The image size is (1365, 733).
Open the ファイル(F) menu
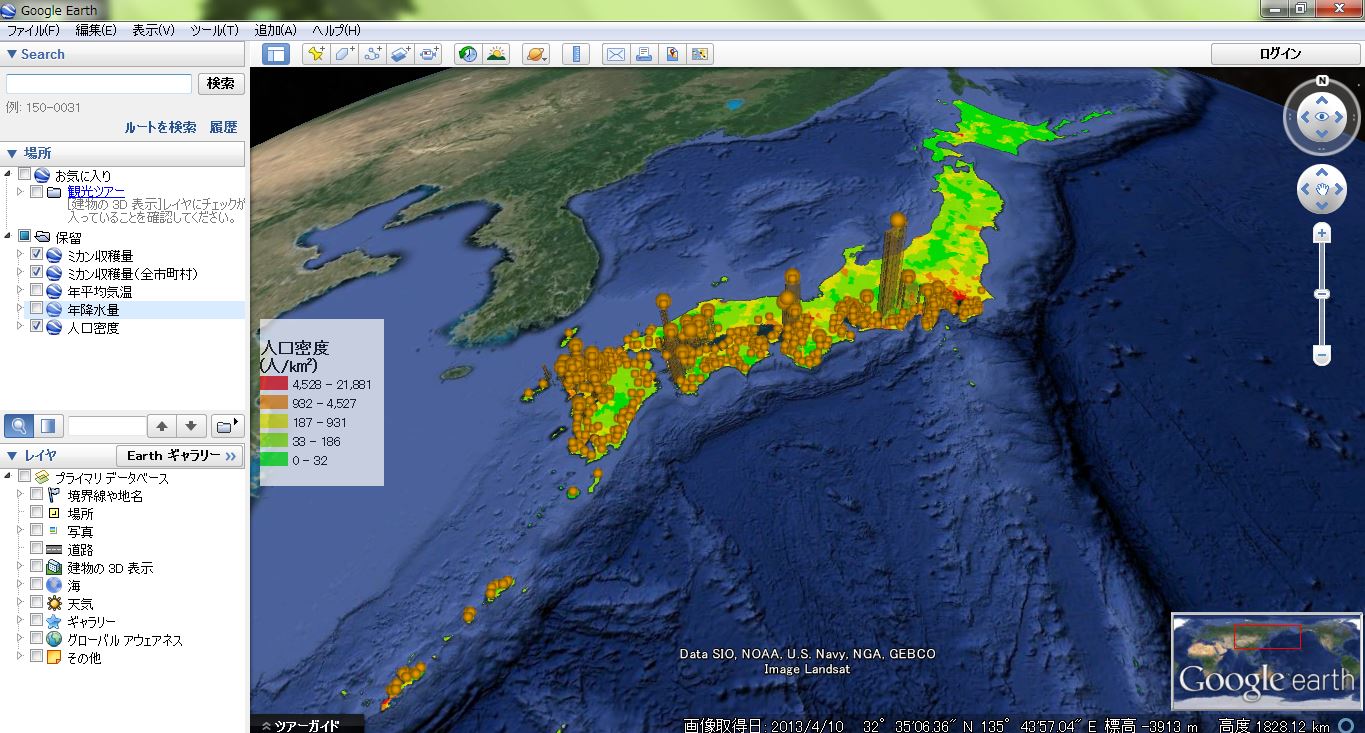pyautogui.click(x=34, y=30)
